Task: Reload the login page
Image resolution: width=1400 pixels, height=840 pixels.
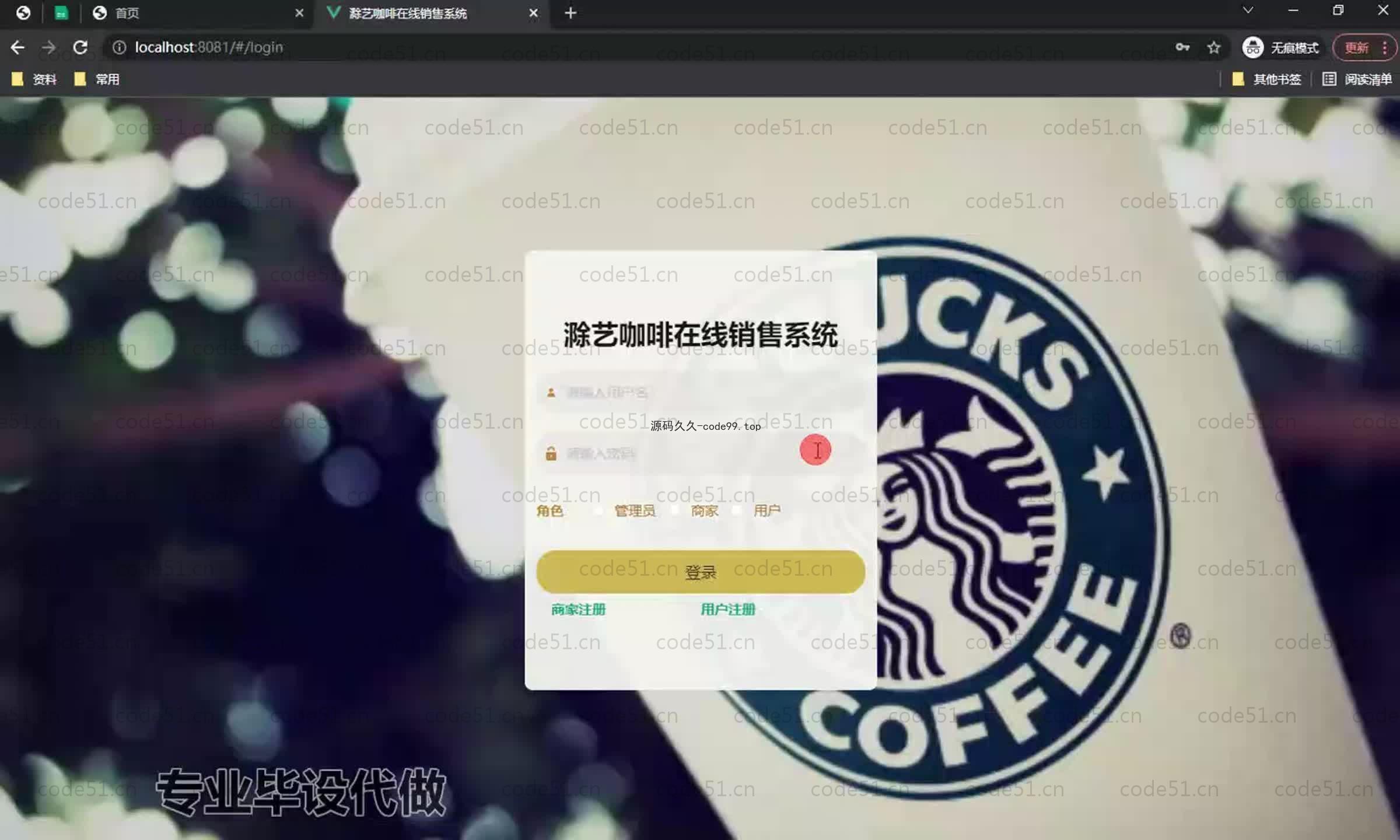Action: pos(80,47)
